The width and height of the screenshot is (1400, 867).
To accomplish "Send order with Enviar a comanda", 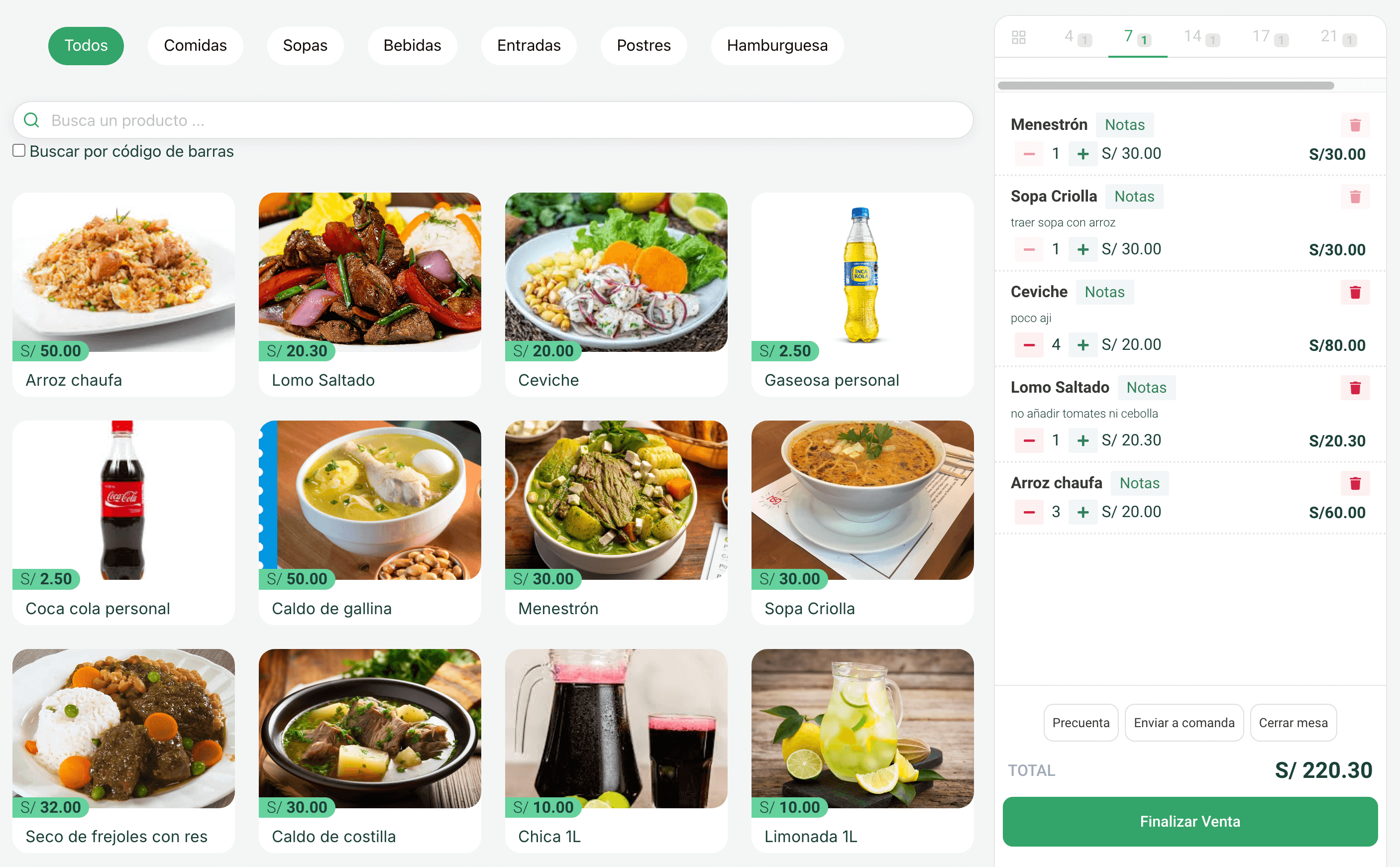I will (1184, 723).
